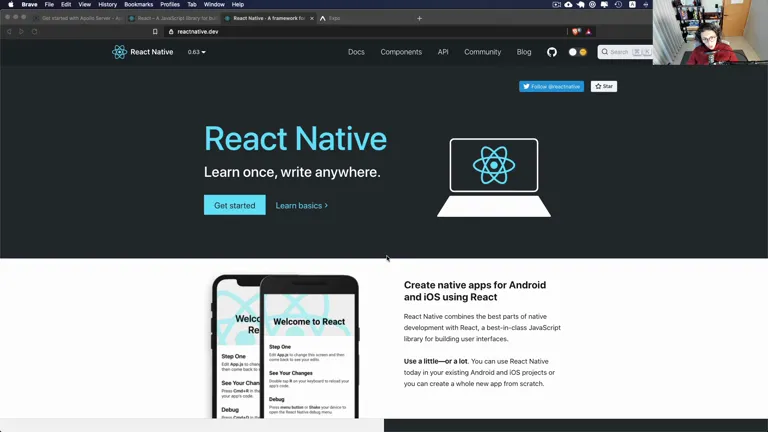Open the Window menu

[x=214, y=4]
